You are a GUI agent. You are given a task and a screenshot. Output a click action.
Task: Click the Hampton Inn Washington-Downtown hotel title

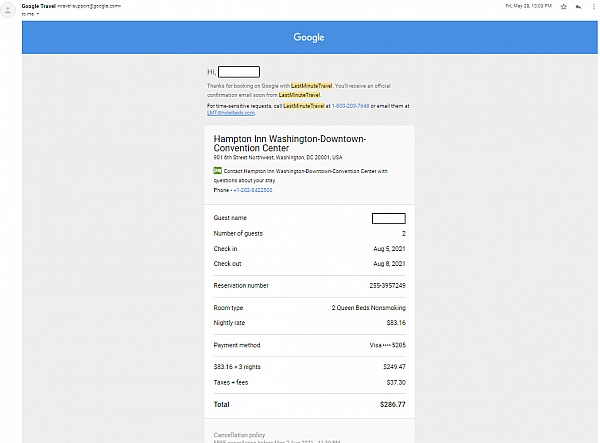(290, 143)
